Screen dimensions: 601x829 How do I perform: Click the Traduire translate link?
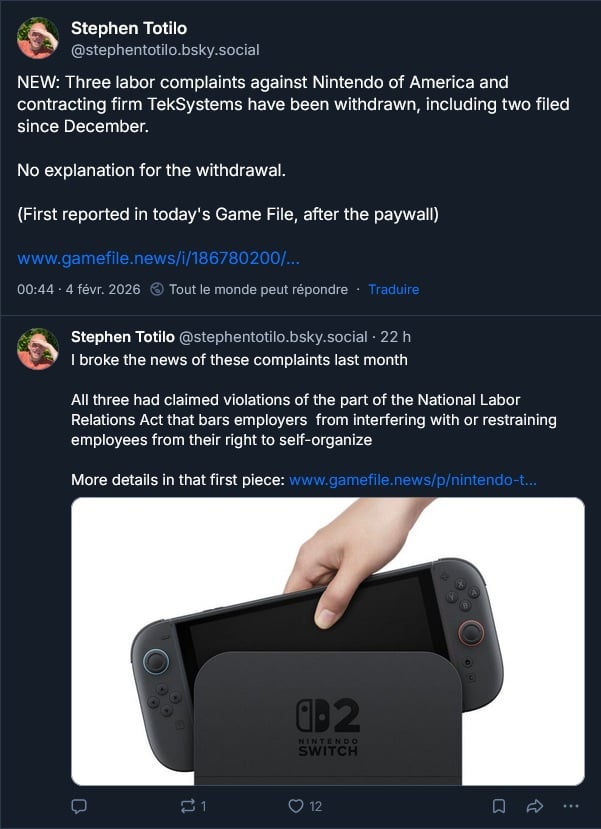pyautogui.click(x=394, y=289)
